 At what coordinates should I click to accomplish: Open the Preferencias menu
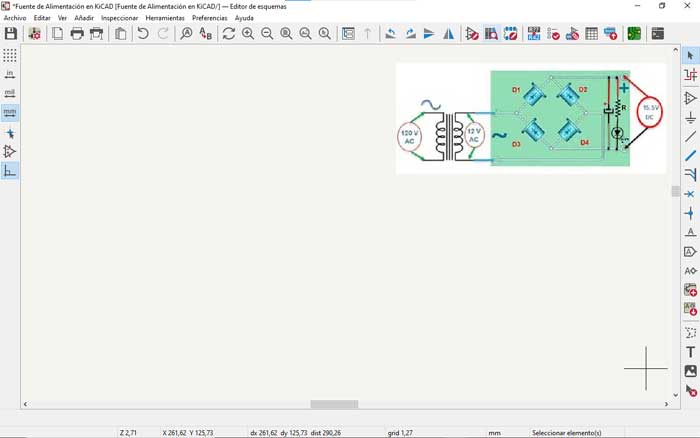pyautogui.click(x=209, y=18)
